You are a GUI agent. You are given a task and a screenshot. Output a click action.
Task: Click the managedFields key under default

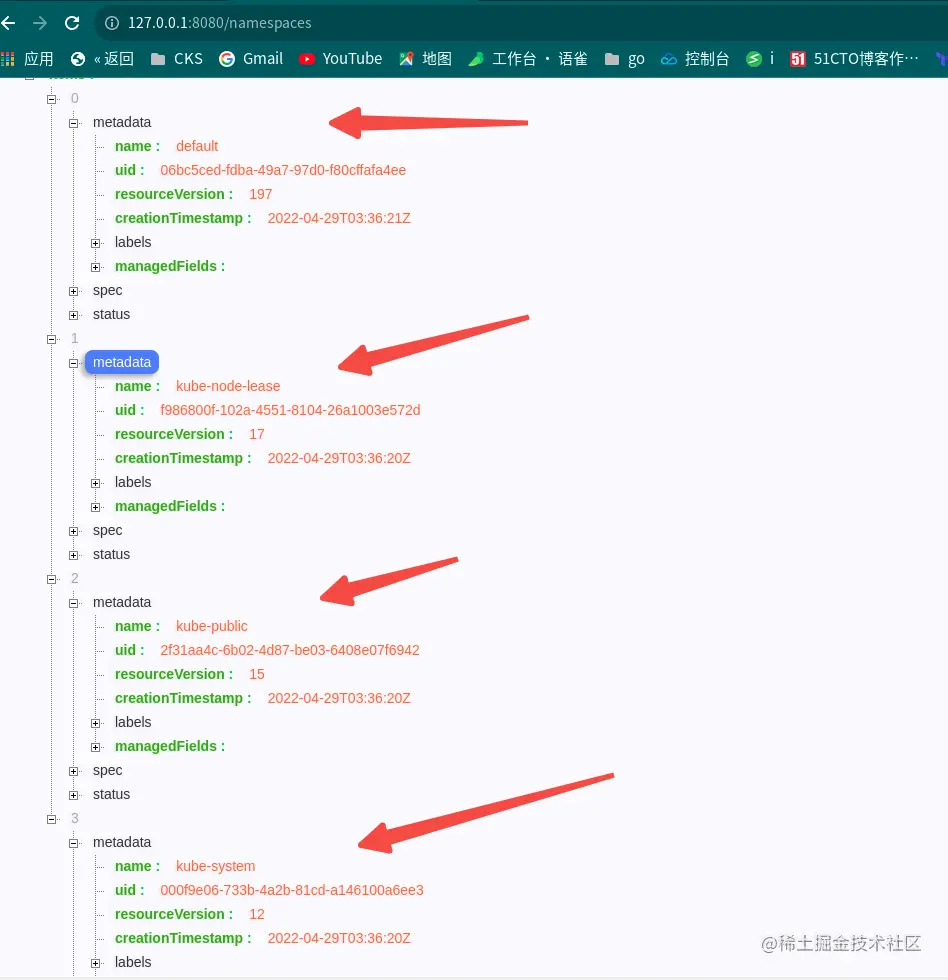(170, 266)
